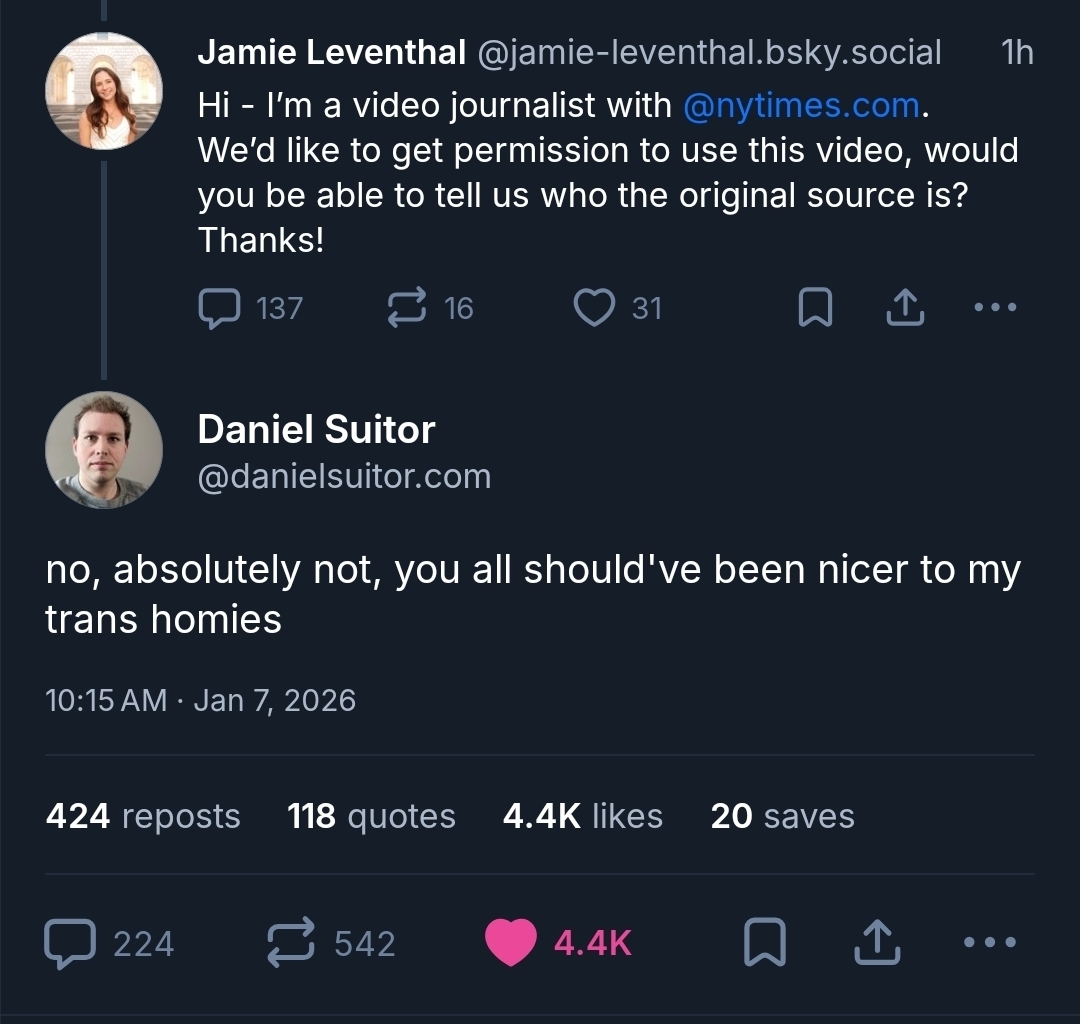
Task: Open more options on Daniel's post
Action: tap(990, 943)
